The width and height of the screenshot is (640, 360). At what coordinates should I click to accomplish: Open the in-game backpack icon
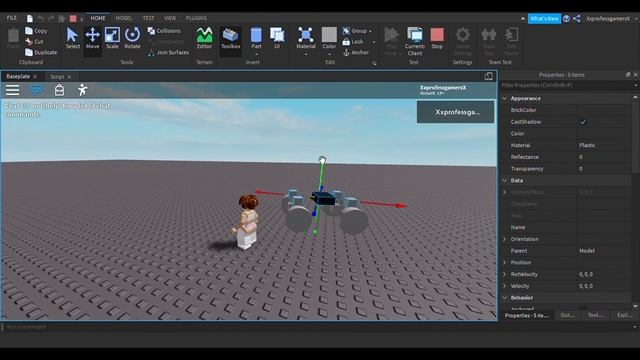click(x=59, y=90)
